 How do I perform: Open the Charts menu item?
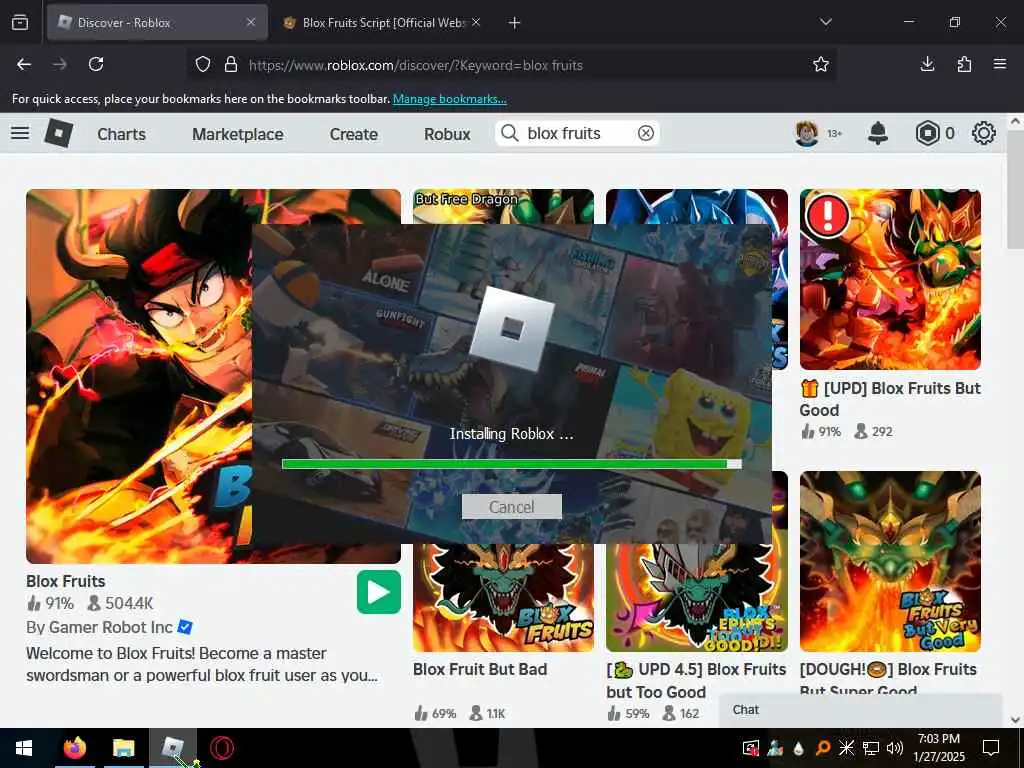(121, 134)
